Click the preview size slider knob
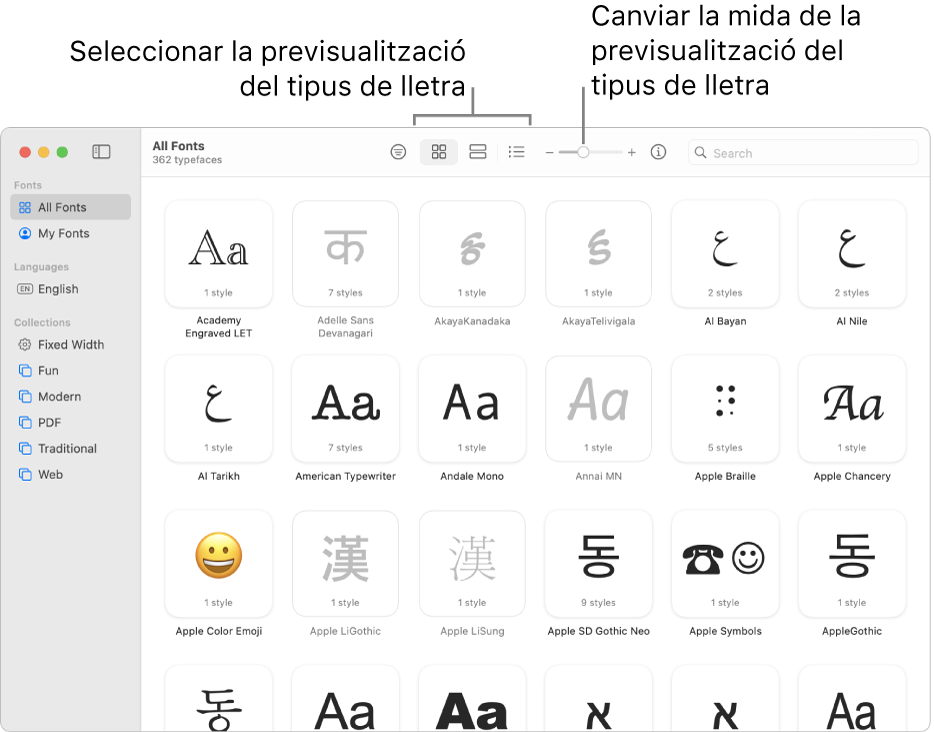The width and height of the screenshot is (934, 732). [583, 152]
